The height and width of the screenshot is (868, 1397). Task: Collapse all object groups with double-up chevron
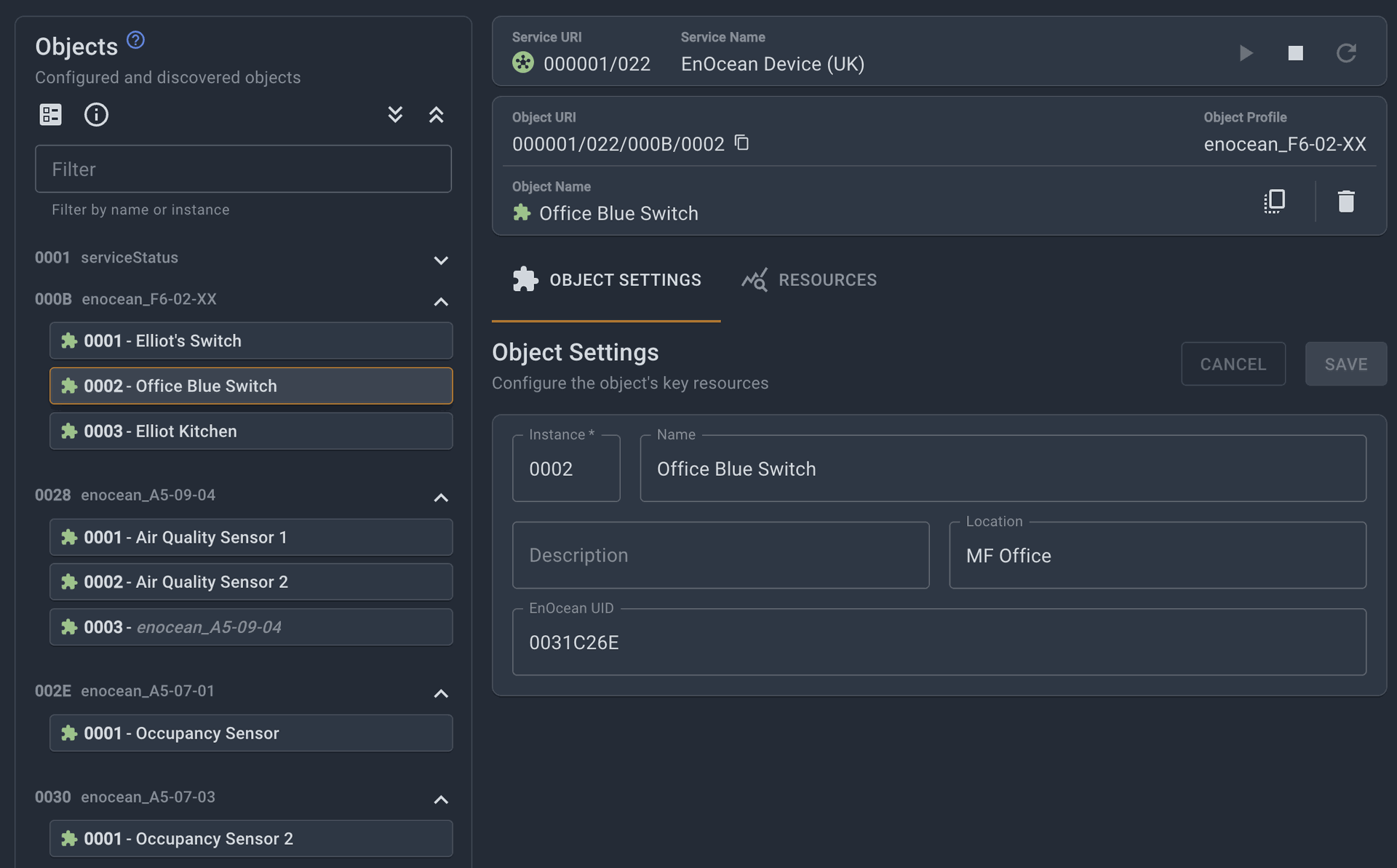click(x=436, y=114)
